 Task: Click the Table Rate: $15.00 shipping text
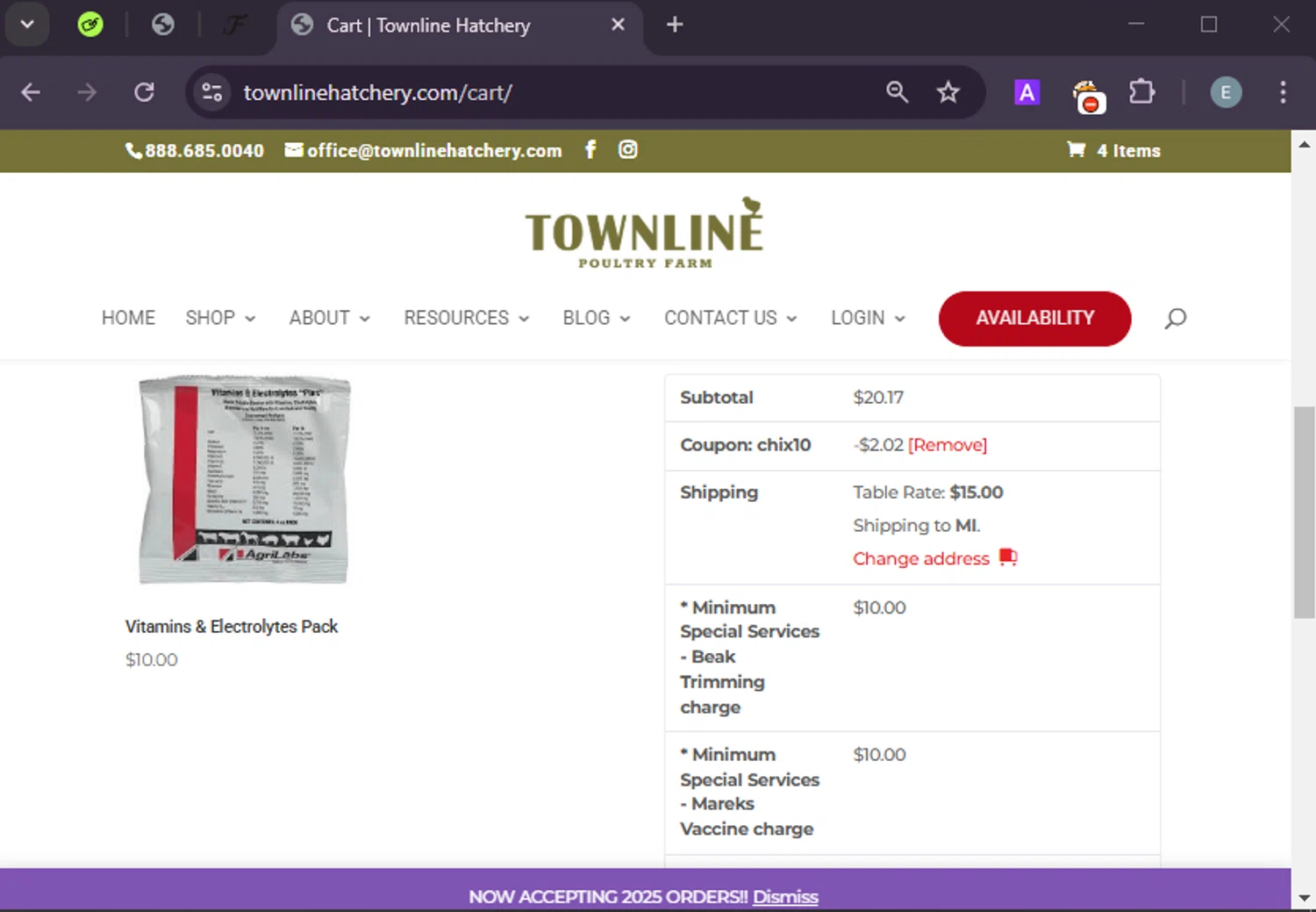click(x=928, y=492)
